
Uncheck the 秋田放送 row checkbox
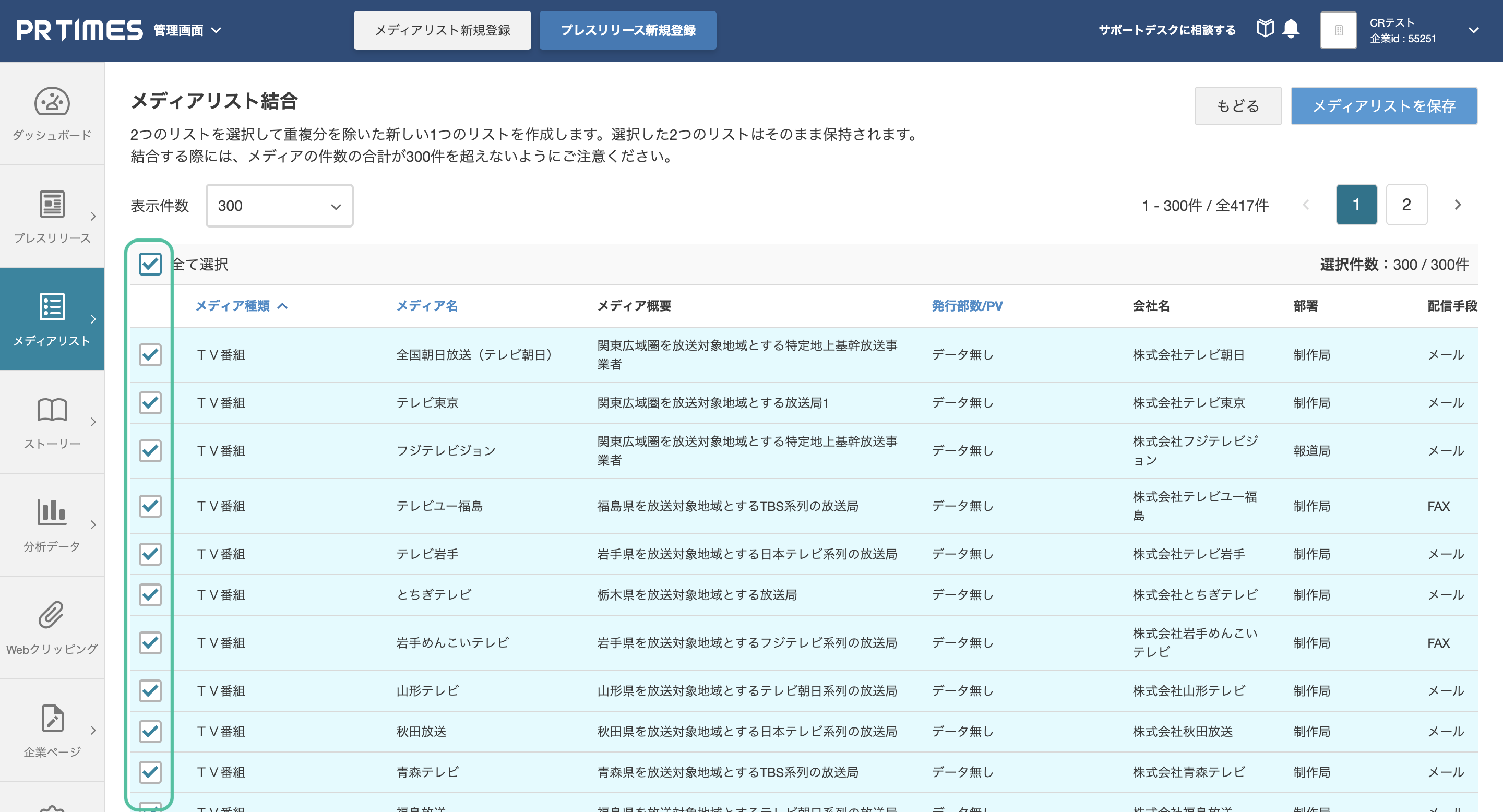[x=150, y=731]
